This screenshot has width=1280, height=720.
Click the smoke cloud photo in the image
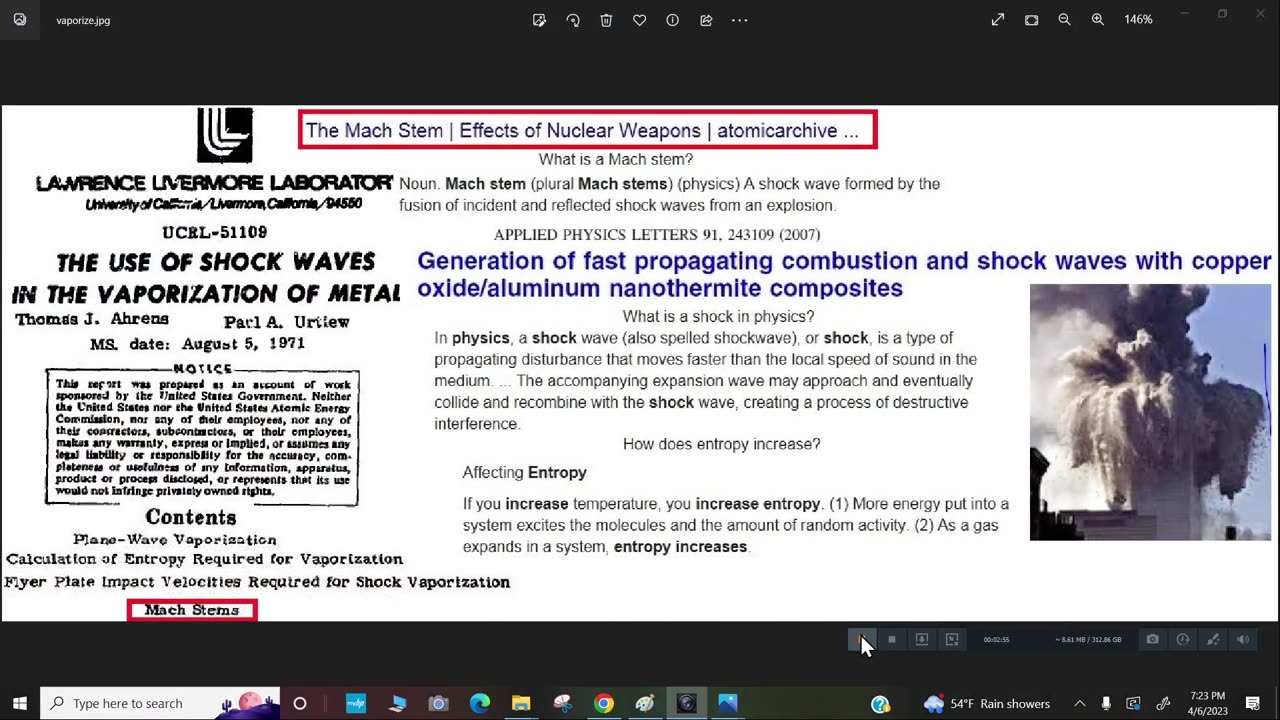point(1150,412)
